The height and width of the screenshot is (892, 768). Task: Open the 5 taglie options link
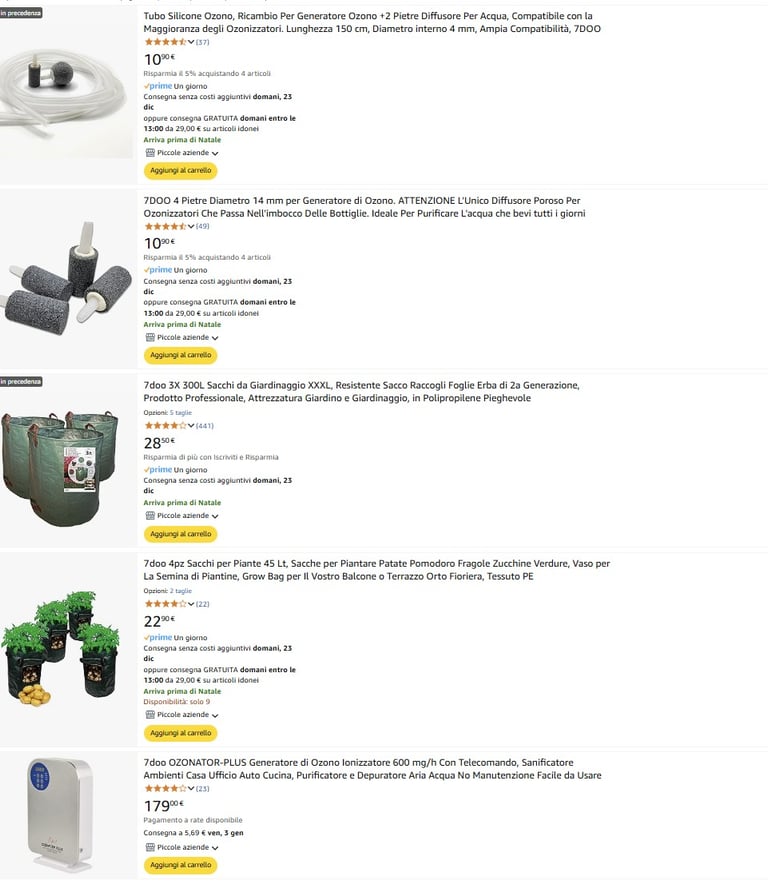[x=180, y=412]
